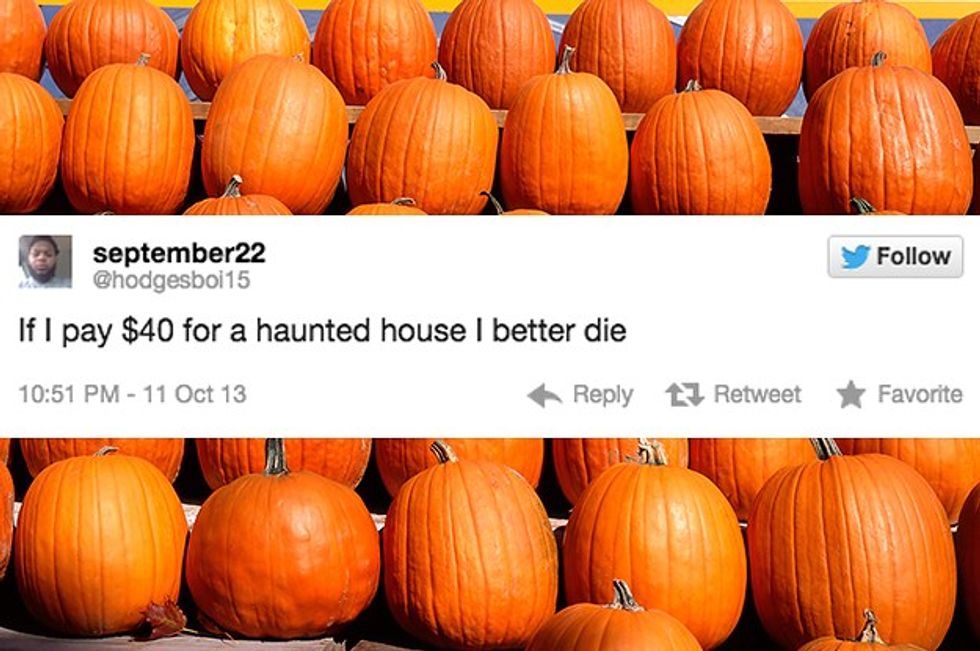Click the tweet text about haunted house
980x651 pixels.
click(x=322, y=331)
